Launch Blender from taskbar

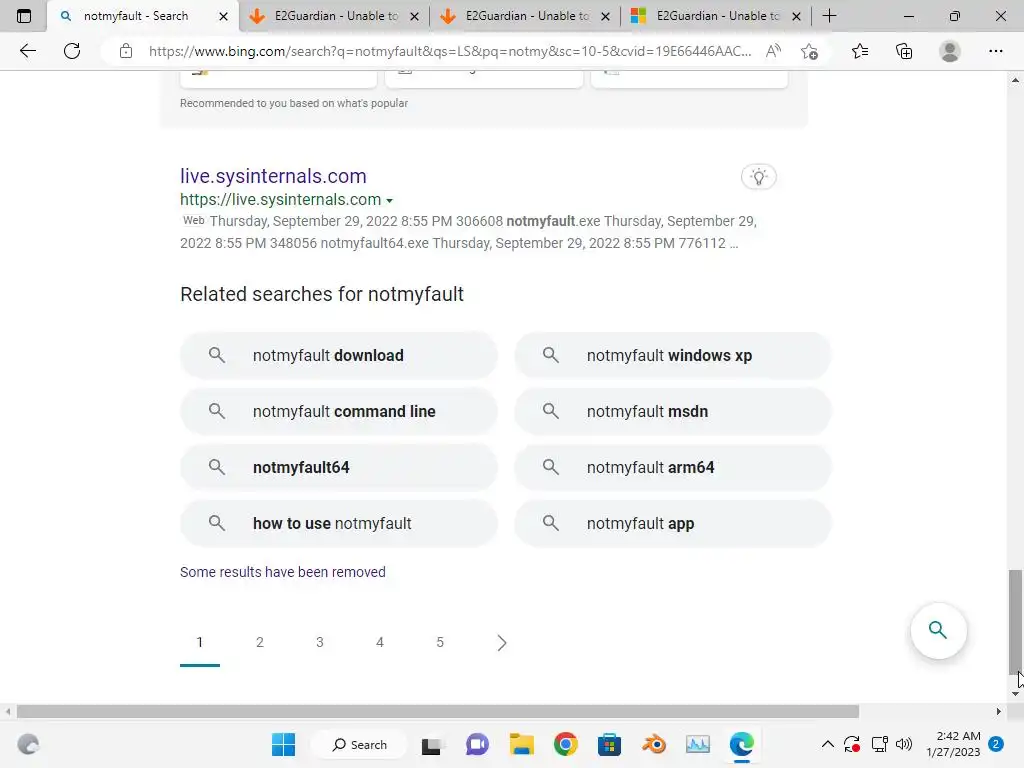(654, 744)
